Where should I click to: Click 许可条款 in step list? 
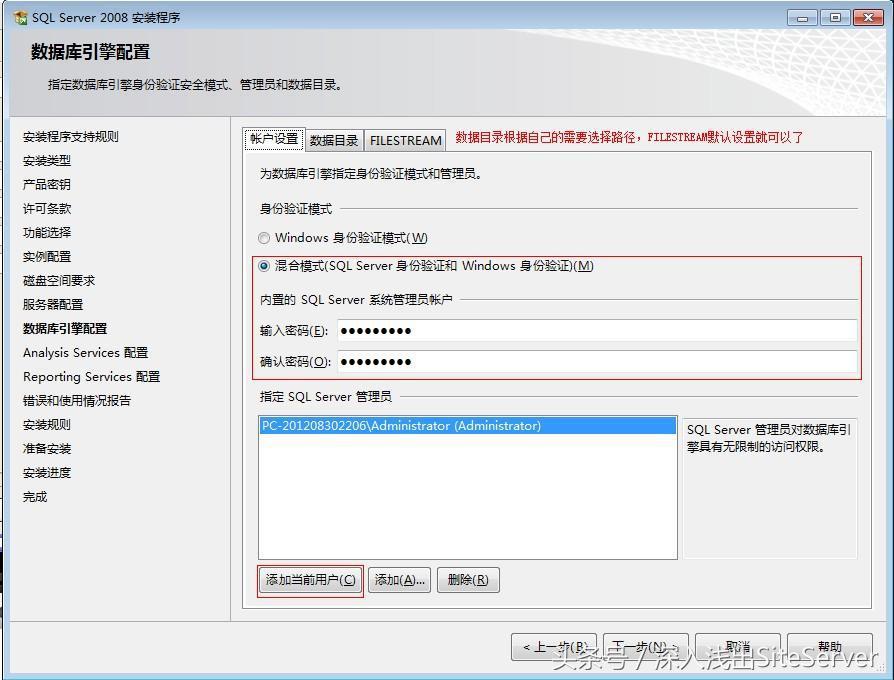(47, 209)
